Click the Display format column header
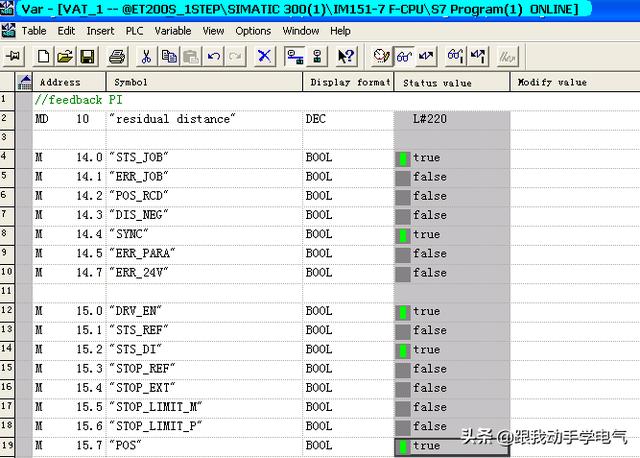Image resolution: width=640 pixels, height=458 pixels. click(349, 82)
